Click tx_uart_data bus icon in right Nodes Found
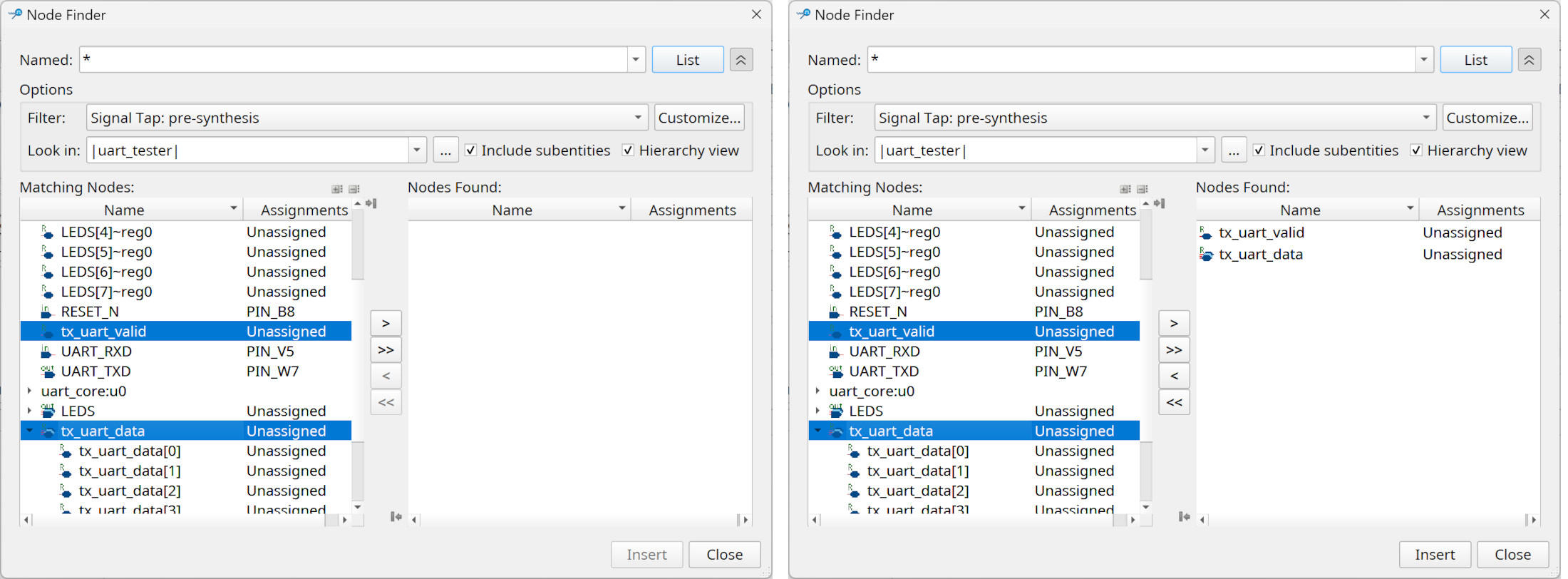The image size is (1568, 579). [x=1206, y=255]
